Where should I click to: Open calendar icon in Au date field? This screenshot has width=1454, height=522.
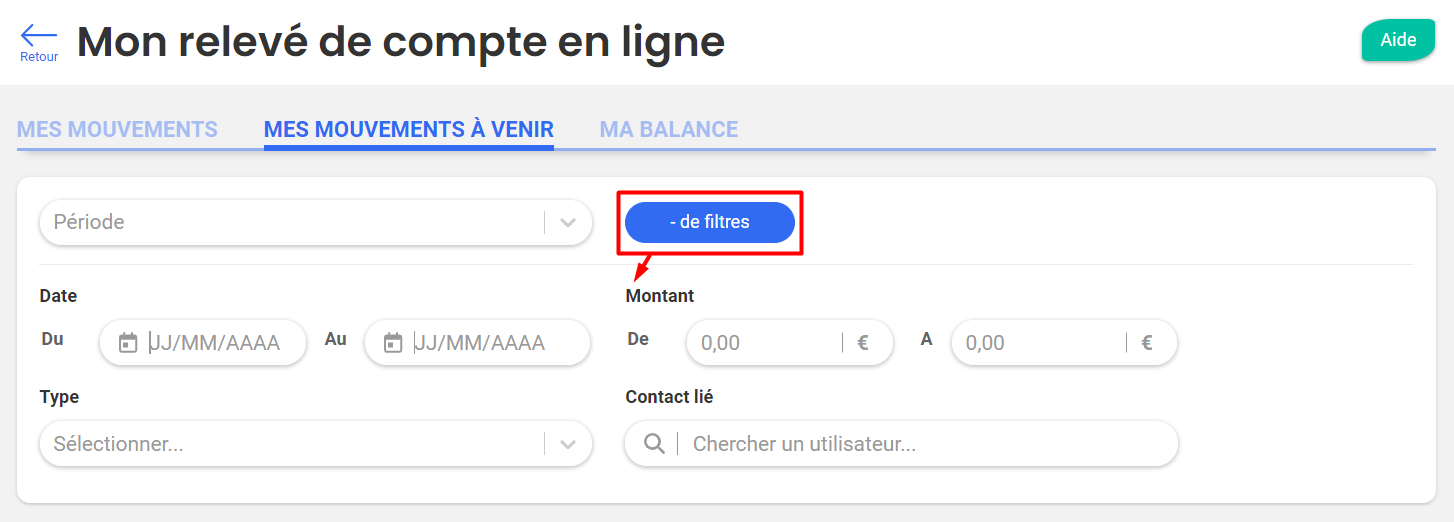pyautogui.click(x=393, y=343)
